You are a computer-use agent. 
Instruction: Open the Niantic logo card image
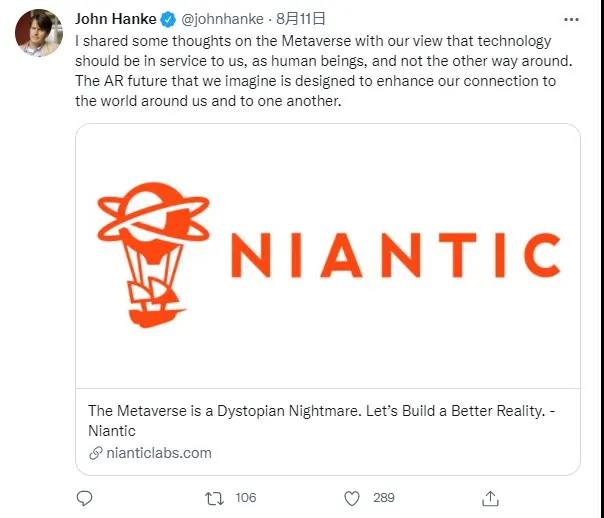(x=328, y=256)
